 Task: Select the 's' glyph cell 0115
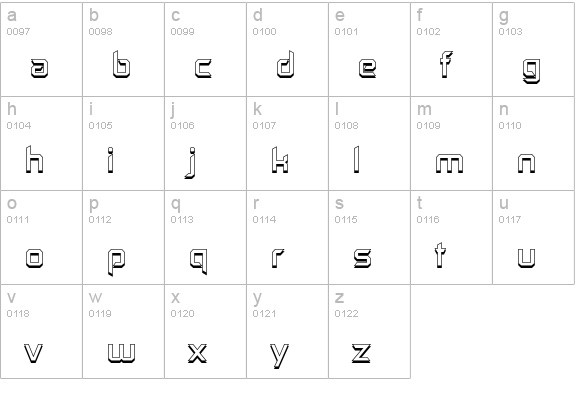tap(369, 237)
